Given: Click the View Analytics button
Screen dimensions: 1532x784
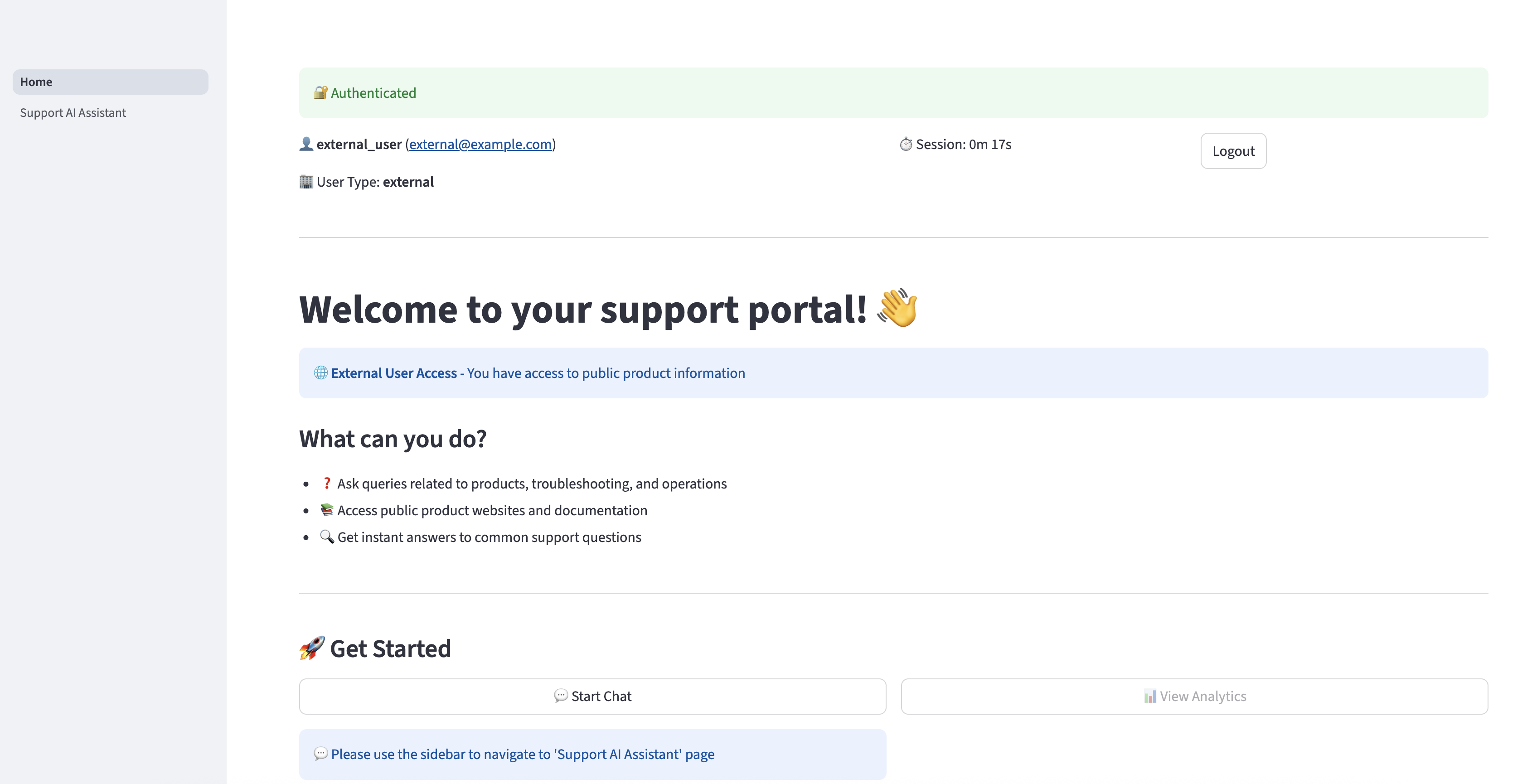Looking at the screenshot, I should click(x=1194, y=696).
